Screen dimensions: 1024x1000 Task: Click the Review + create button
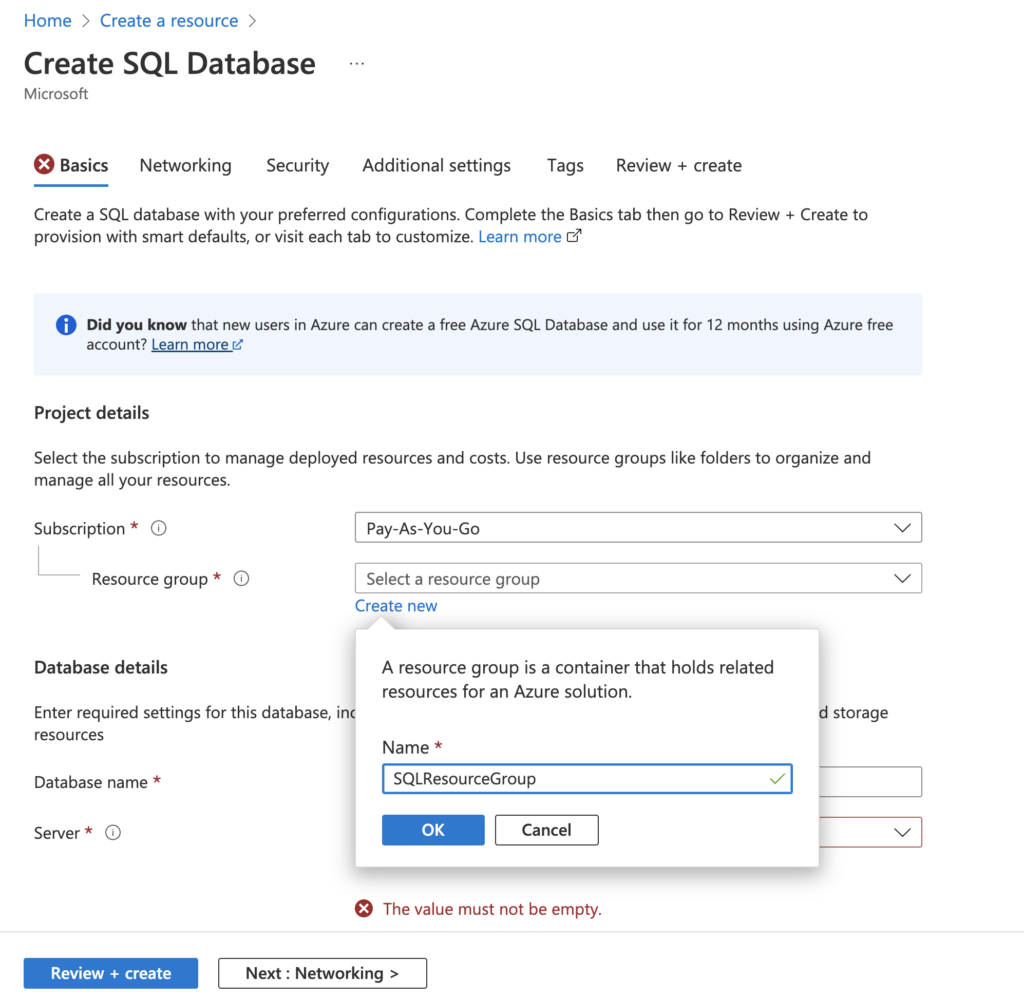point(110,972)
